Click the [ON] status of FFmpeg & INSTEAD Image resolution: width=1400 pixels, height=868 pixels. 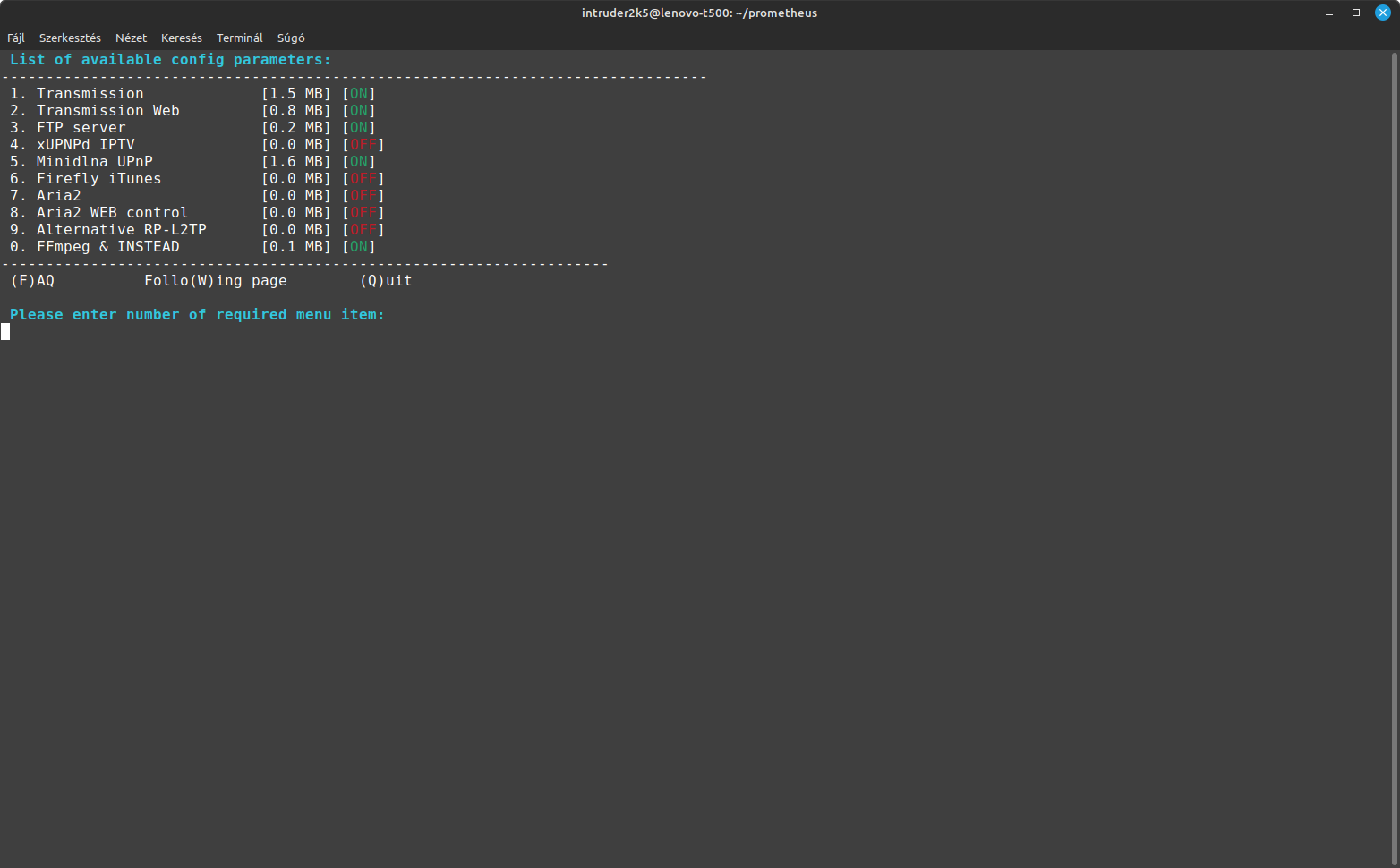point(359,247)
